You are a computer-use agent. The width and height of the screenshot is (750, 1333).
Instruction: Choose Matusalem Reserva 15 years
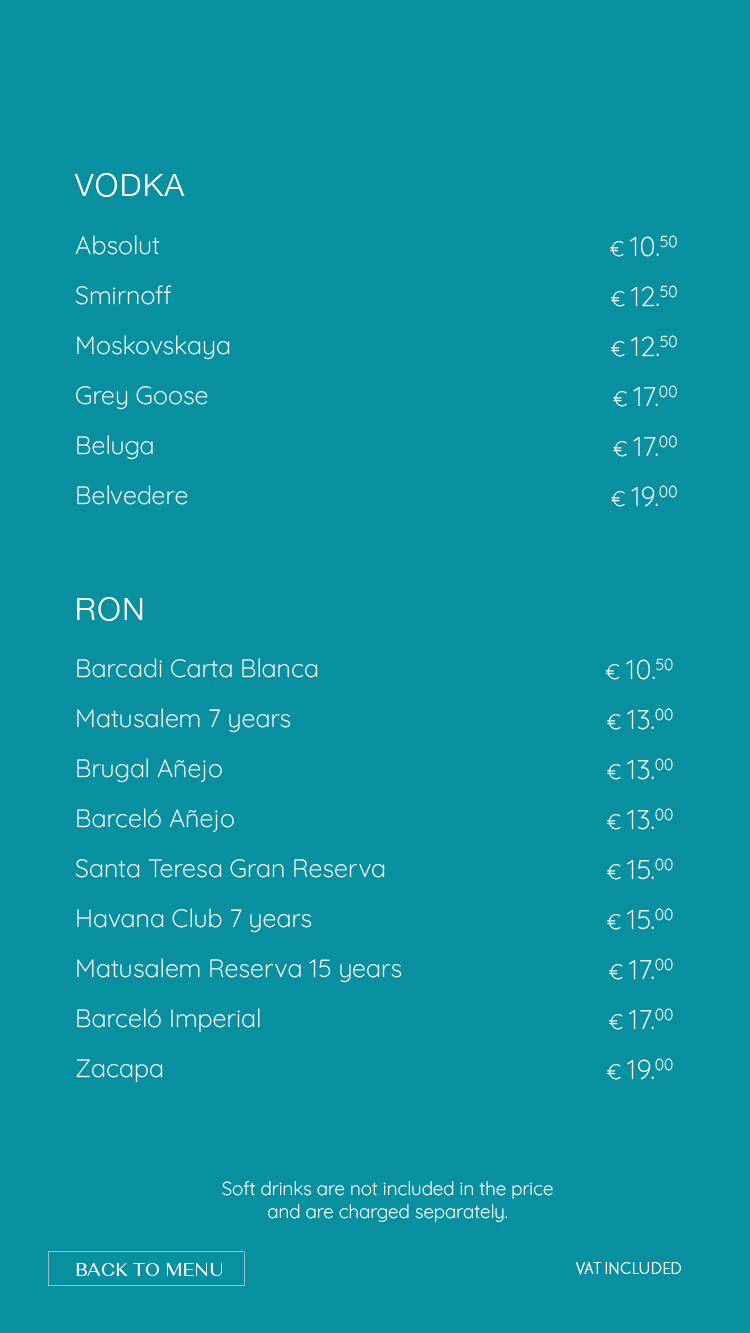tap(374, 969)
